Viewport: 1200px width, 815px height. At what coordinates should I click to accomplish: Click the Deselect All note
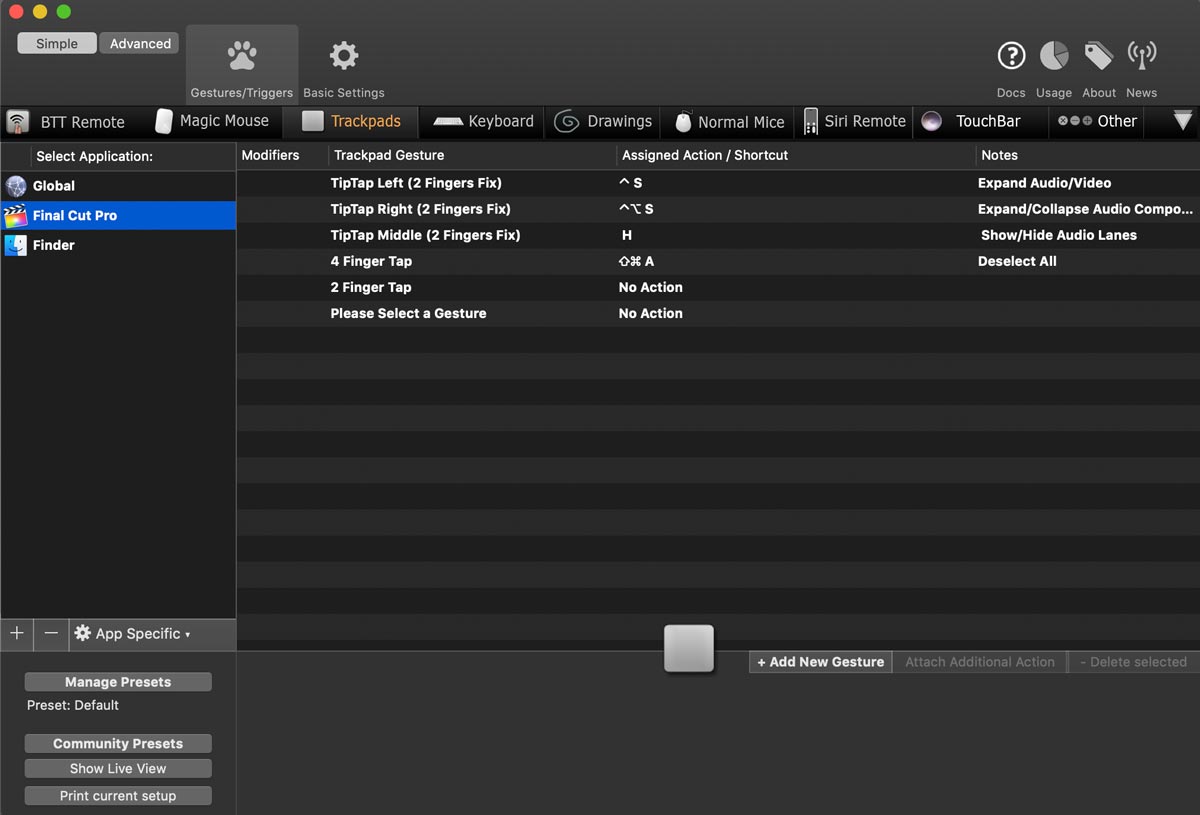[x=1017, y=261]
